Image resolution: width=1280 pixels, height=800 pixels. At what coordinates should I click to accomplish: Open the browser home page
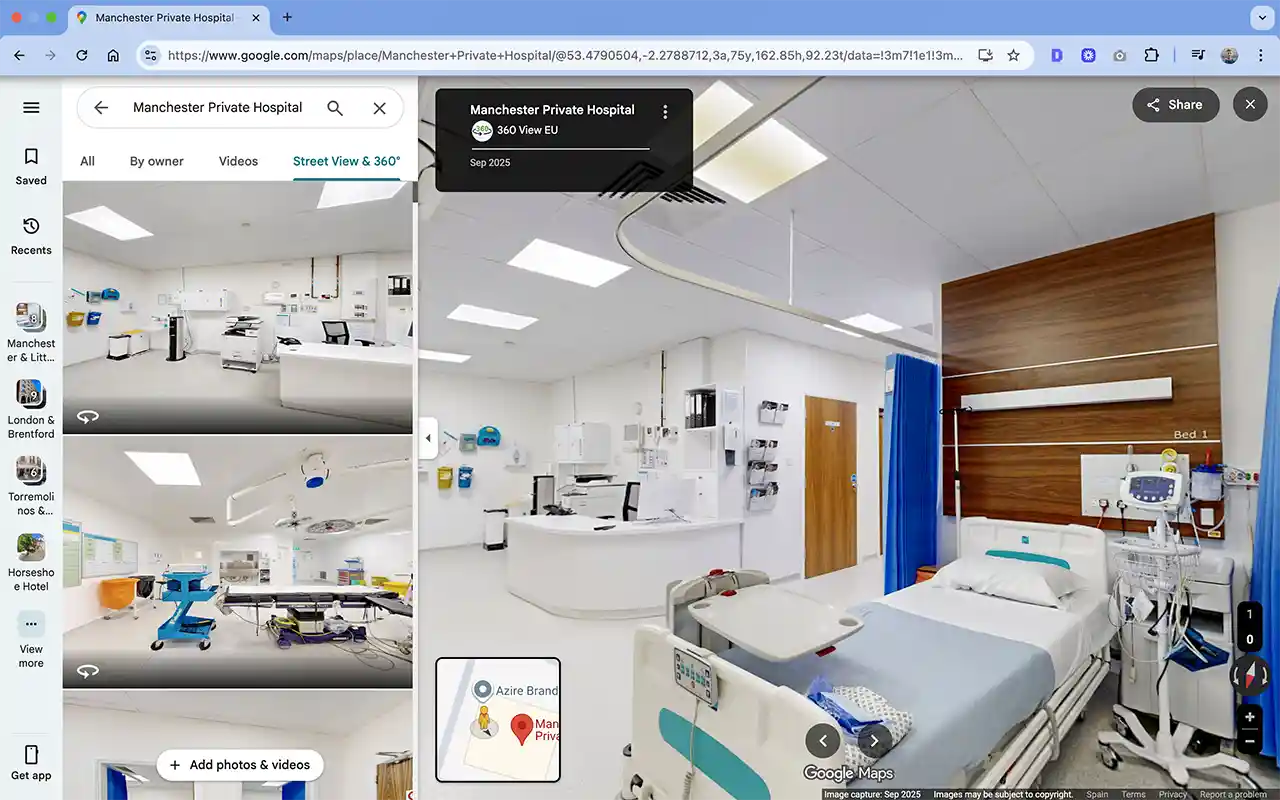click(113, 56)
